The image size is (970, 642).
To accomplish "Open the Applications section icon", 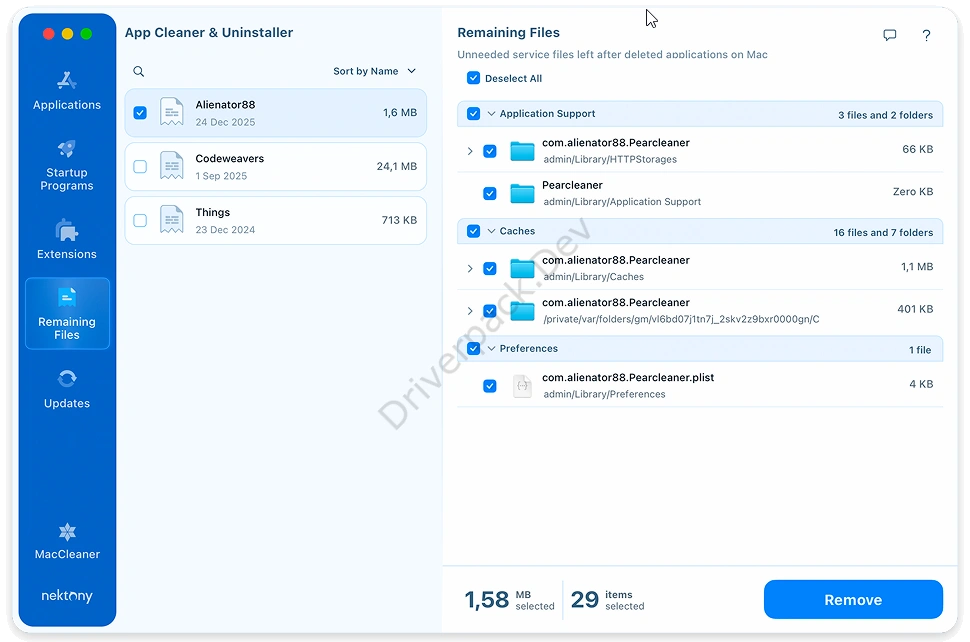I will 67,80.
